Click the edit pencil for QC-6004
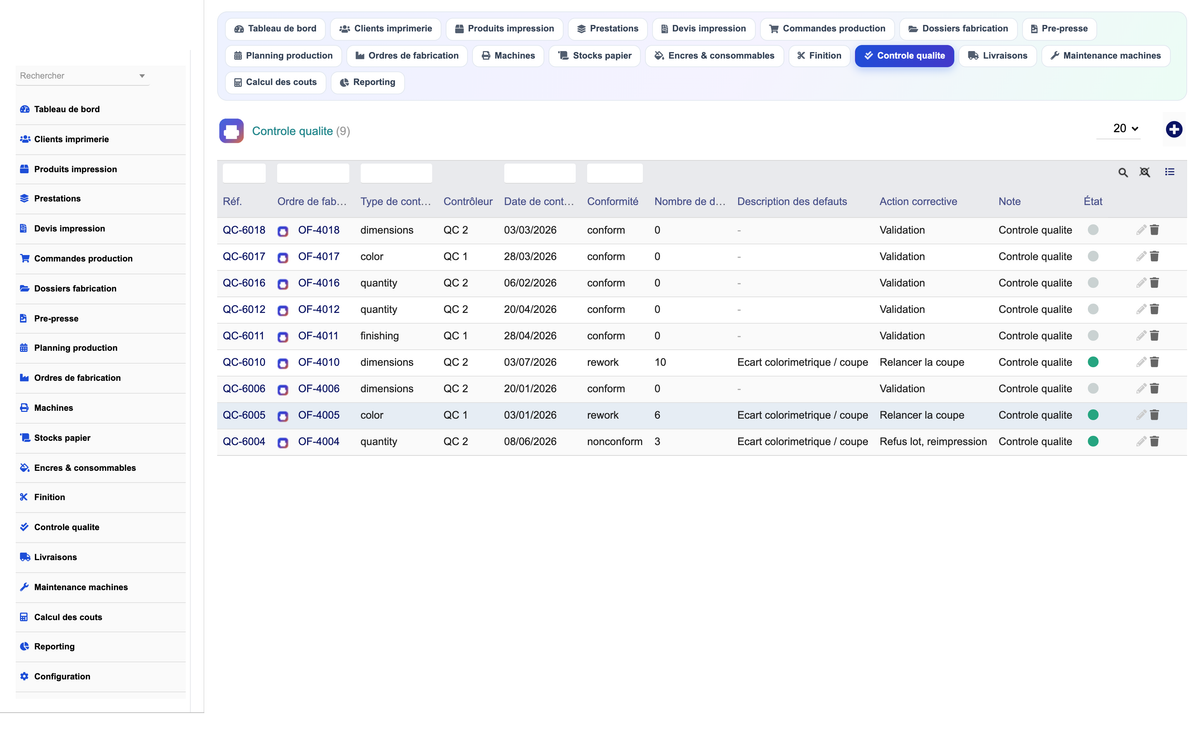Viewport: 1200px width, 743px height. coord(1141,441)
